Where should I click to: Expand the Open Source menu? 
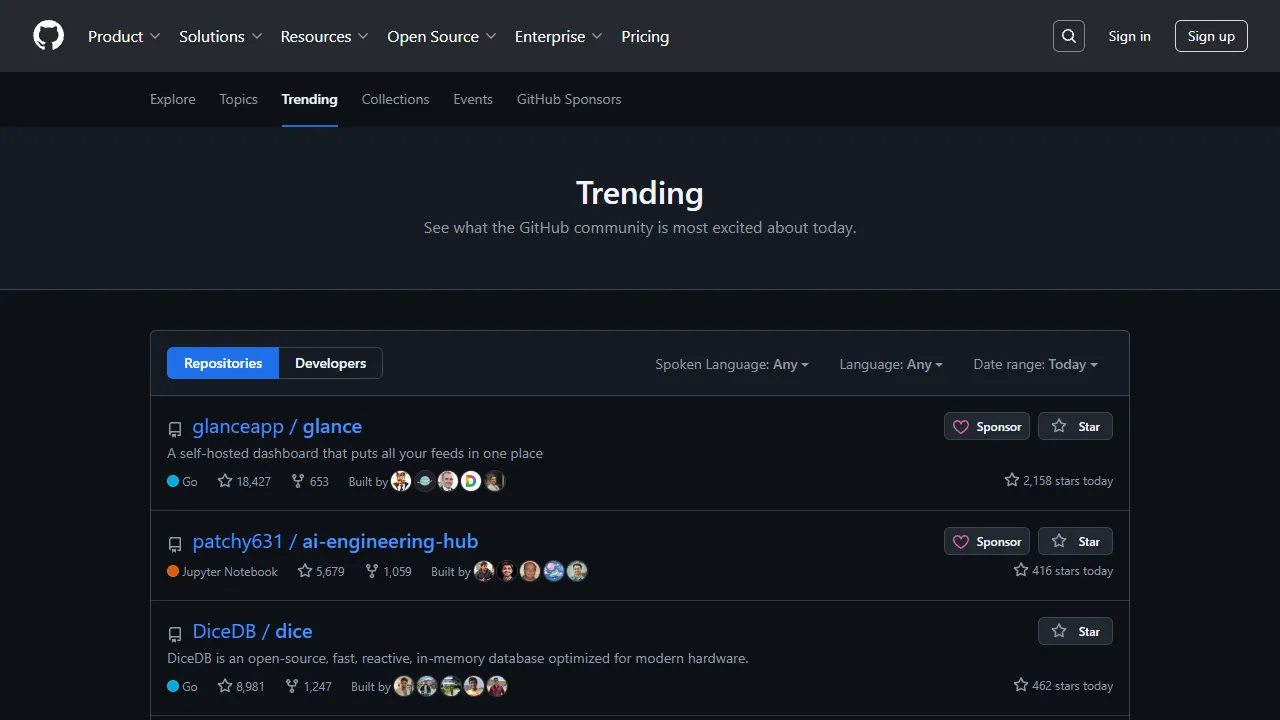coord(442,36)
